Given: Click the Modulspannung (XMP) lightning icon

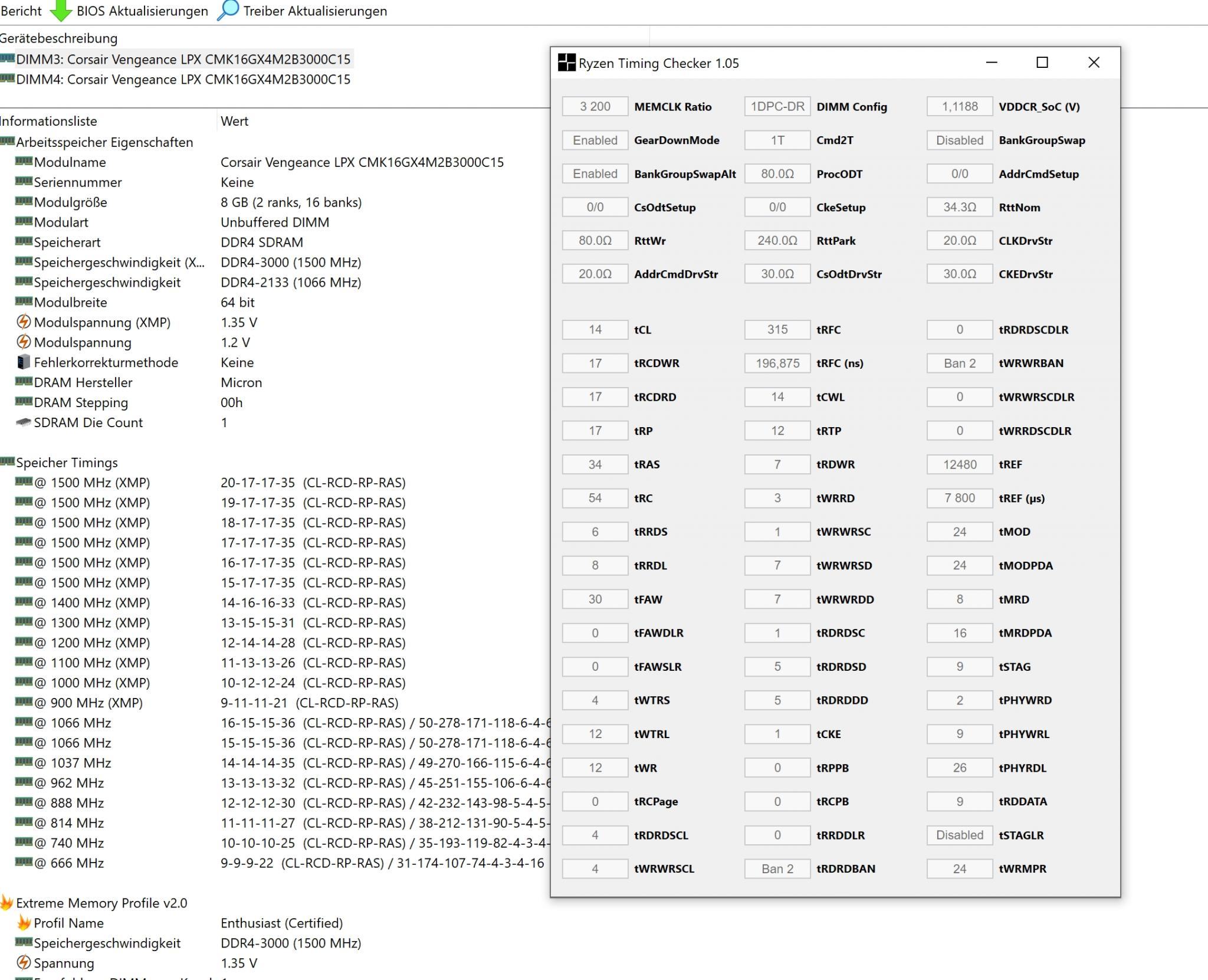Looking at the screenshot, I should (x=24, y=322).
